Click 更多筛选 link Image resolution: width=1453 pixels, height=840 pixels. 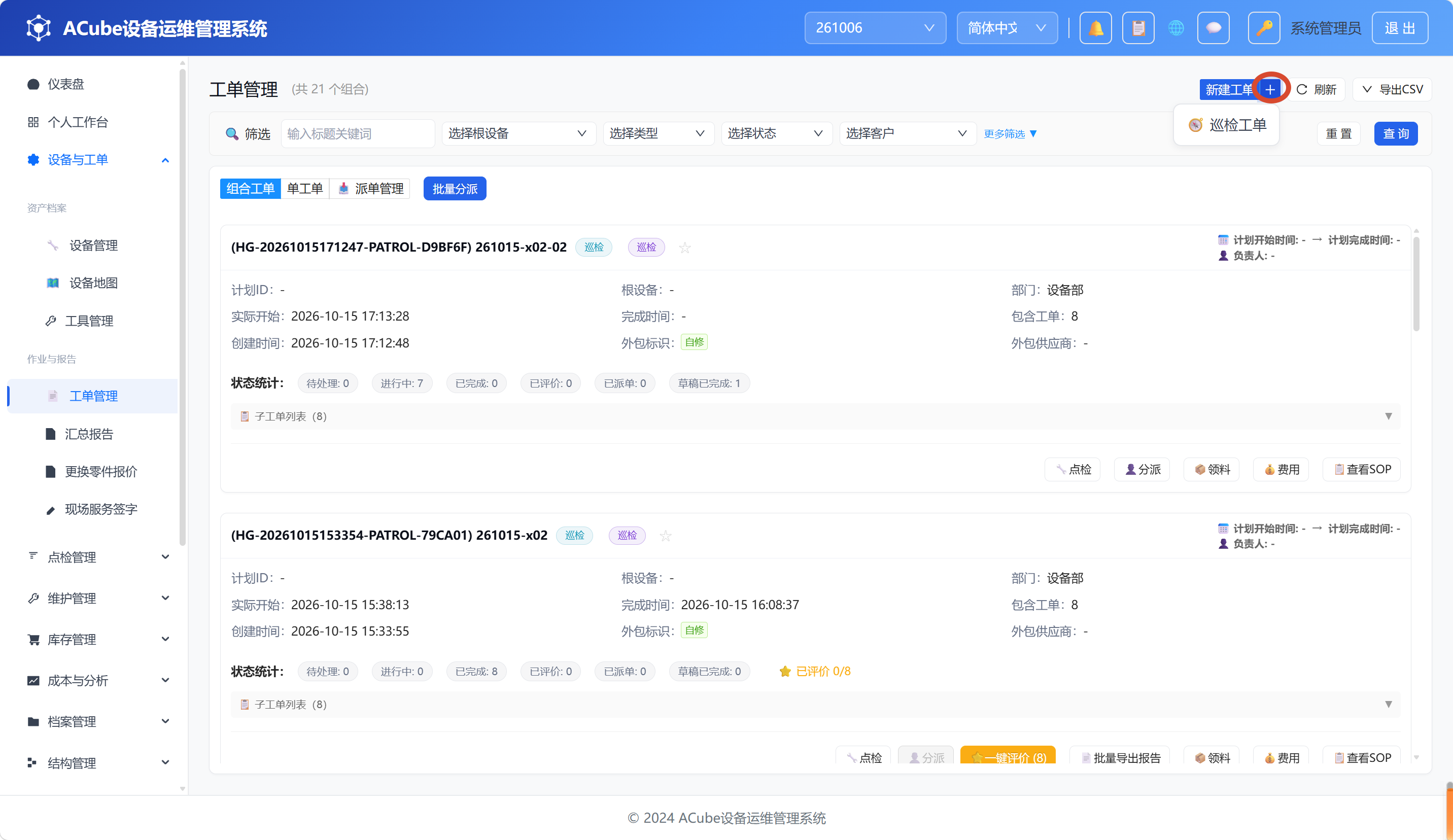point(1010,134)
